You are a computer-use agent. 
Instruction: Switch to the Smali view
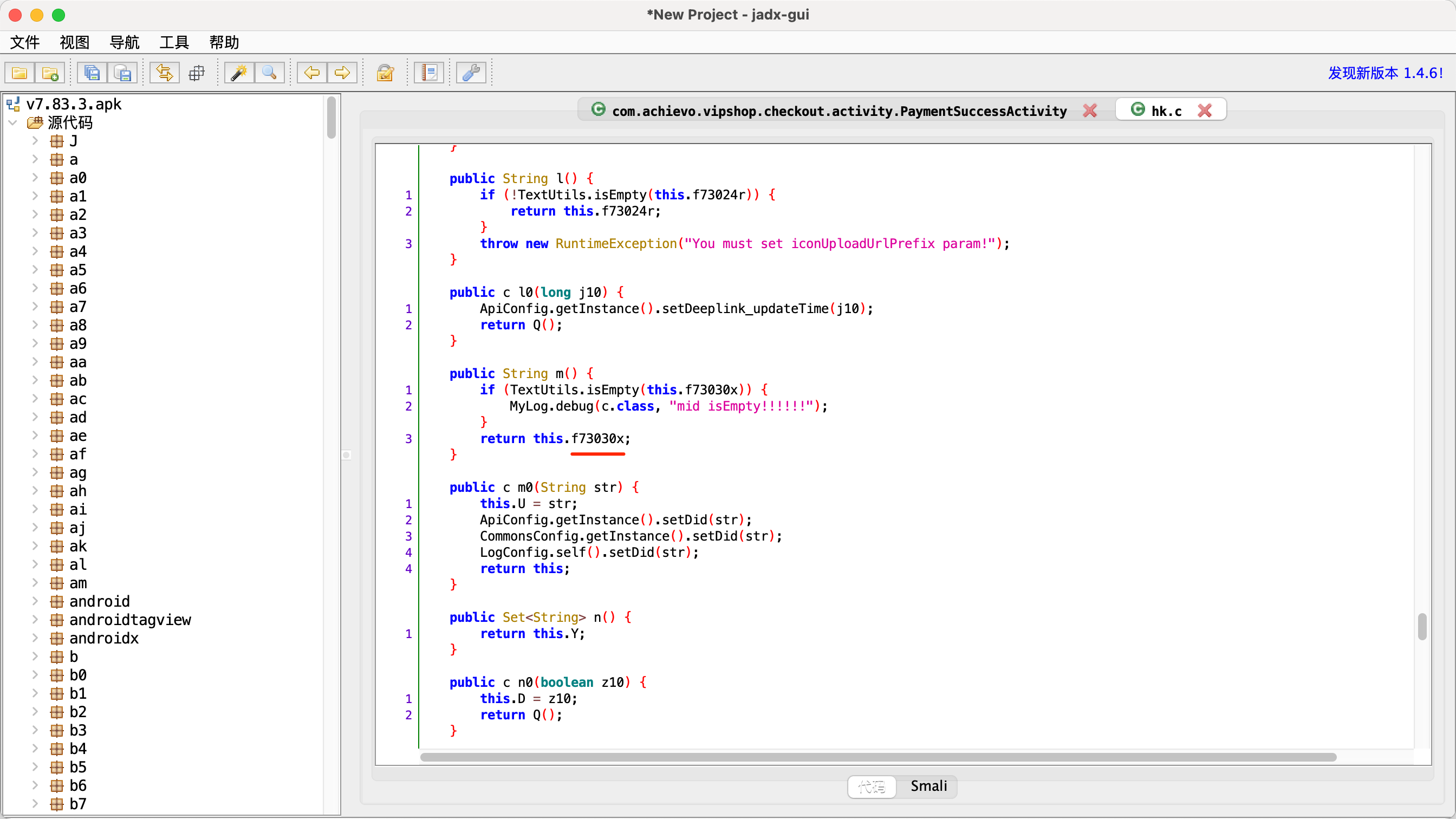(x=928, y=785)
